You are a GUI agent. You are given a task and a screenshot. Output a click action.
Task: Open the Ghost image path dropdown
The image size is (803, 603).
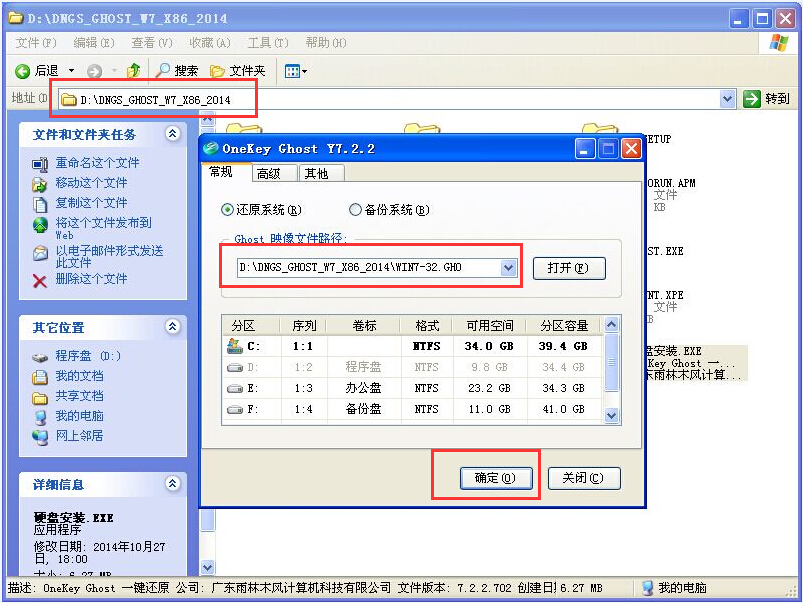pyautogui.click(x=507, y=268)
